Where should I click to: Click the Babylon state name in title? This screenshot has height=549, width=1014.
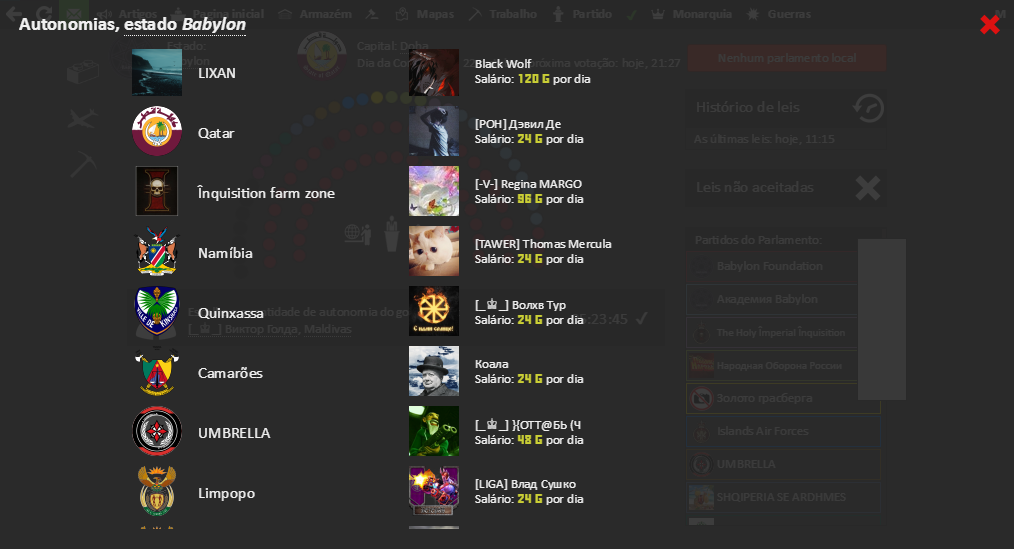click(x=213, y=25)
